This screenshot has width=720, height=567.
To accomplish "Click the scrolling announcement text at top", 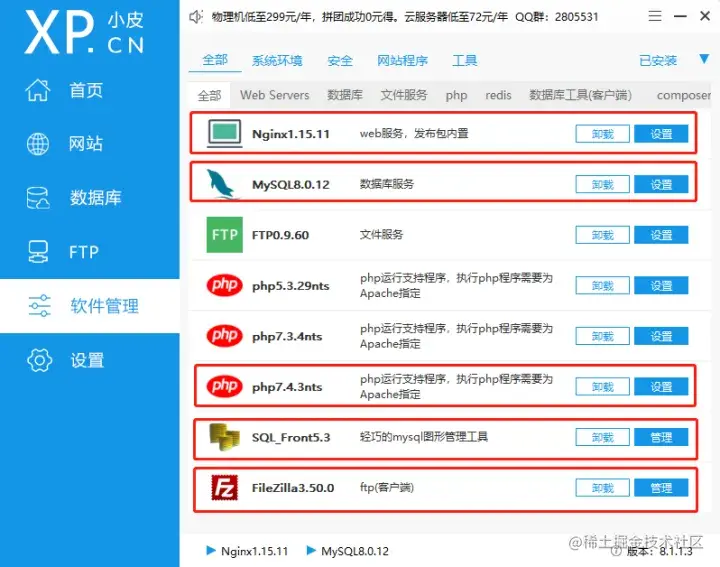I will click(x=405, y=17).
